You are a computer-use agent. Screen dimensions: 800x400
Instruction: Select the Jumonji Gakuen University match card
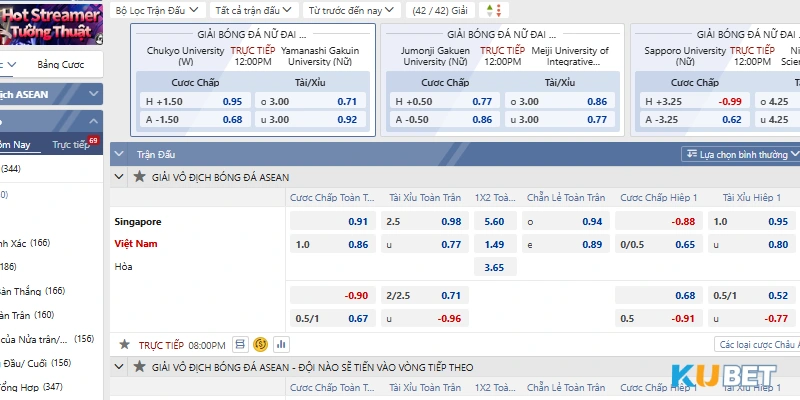click(503, 80)
